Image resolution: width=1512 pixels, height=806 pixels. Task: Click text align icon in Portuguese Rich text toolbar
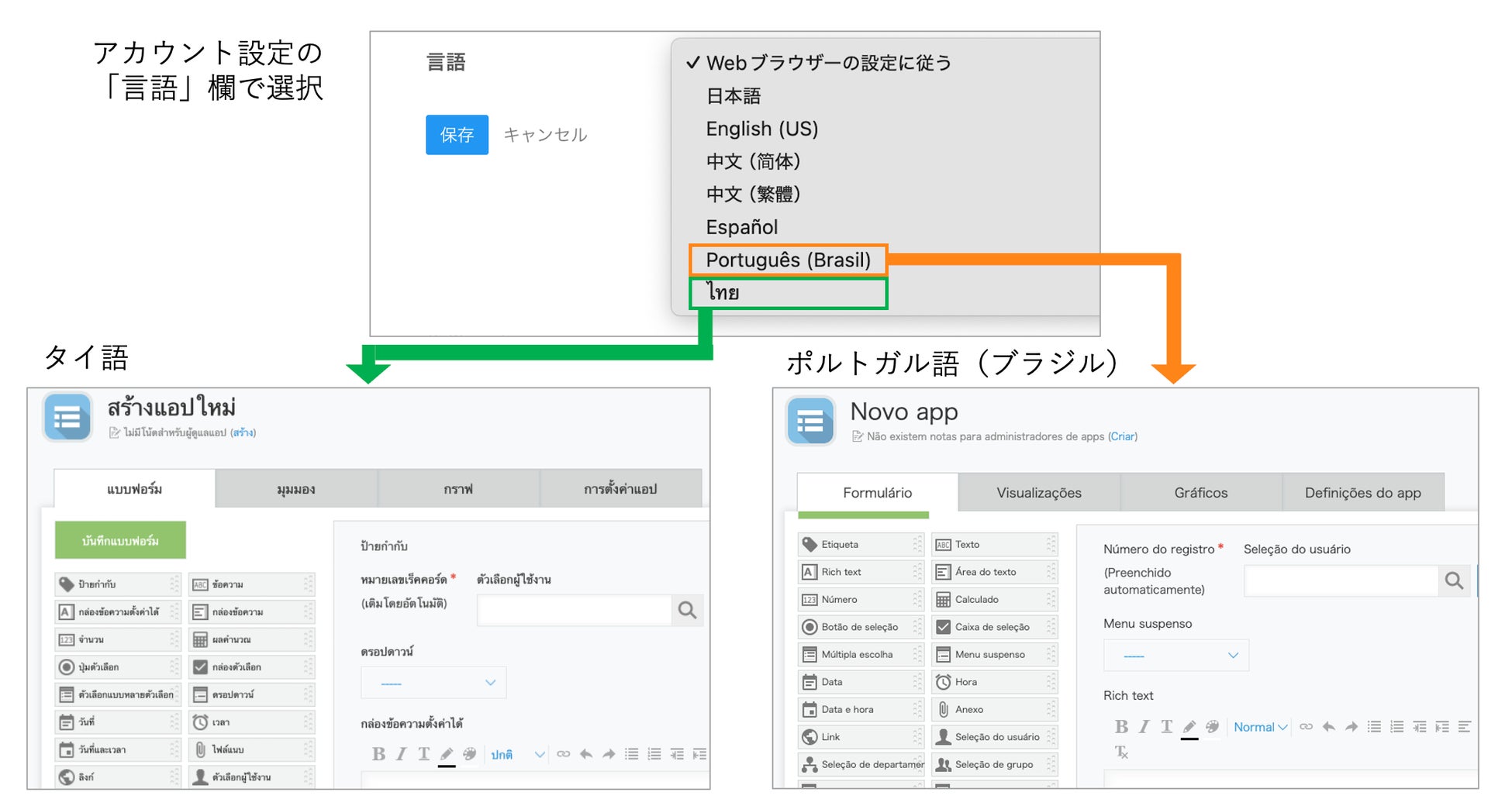click(x=1465, y=726)
